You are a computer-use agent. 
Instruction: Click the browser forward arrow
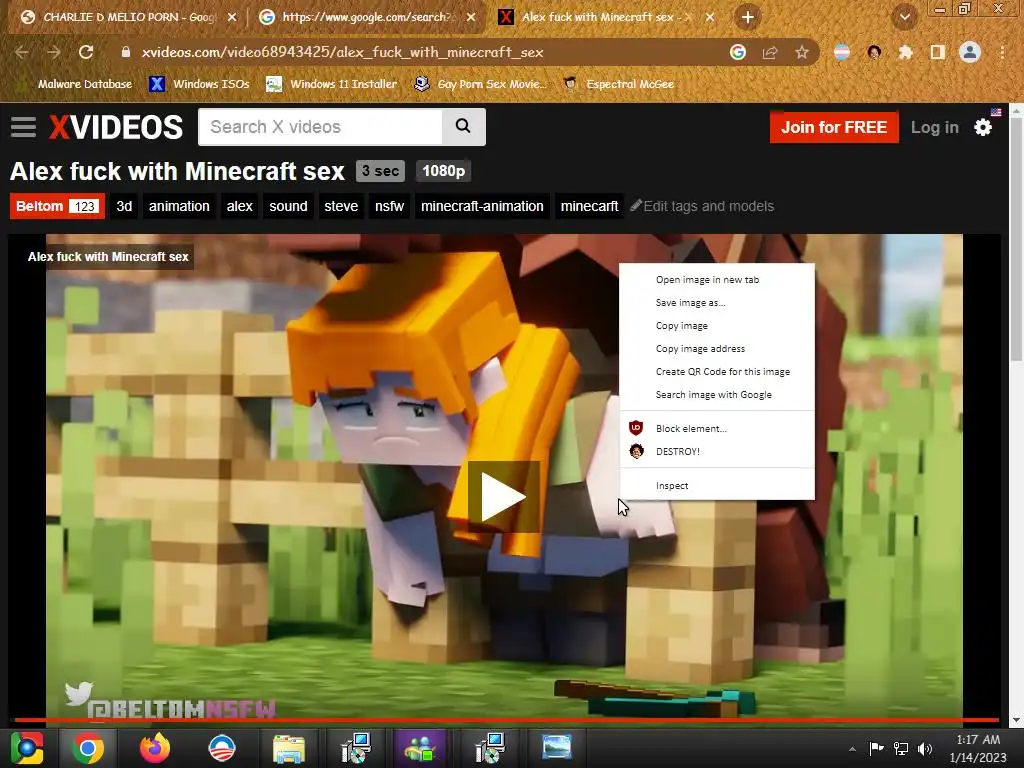[x=54, y=52]
